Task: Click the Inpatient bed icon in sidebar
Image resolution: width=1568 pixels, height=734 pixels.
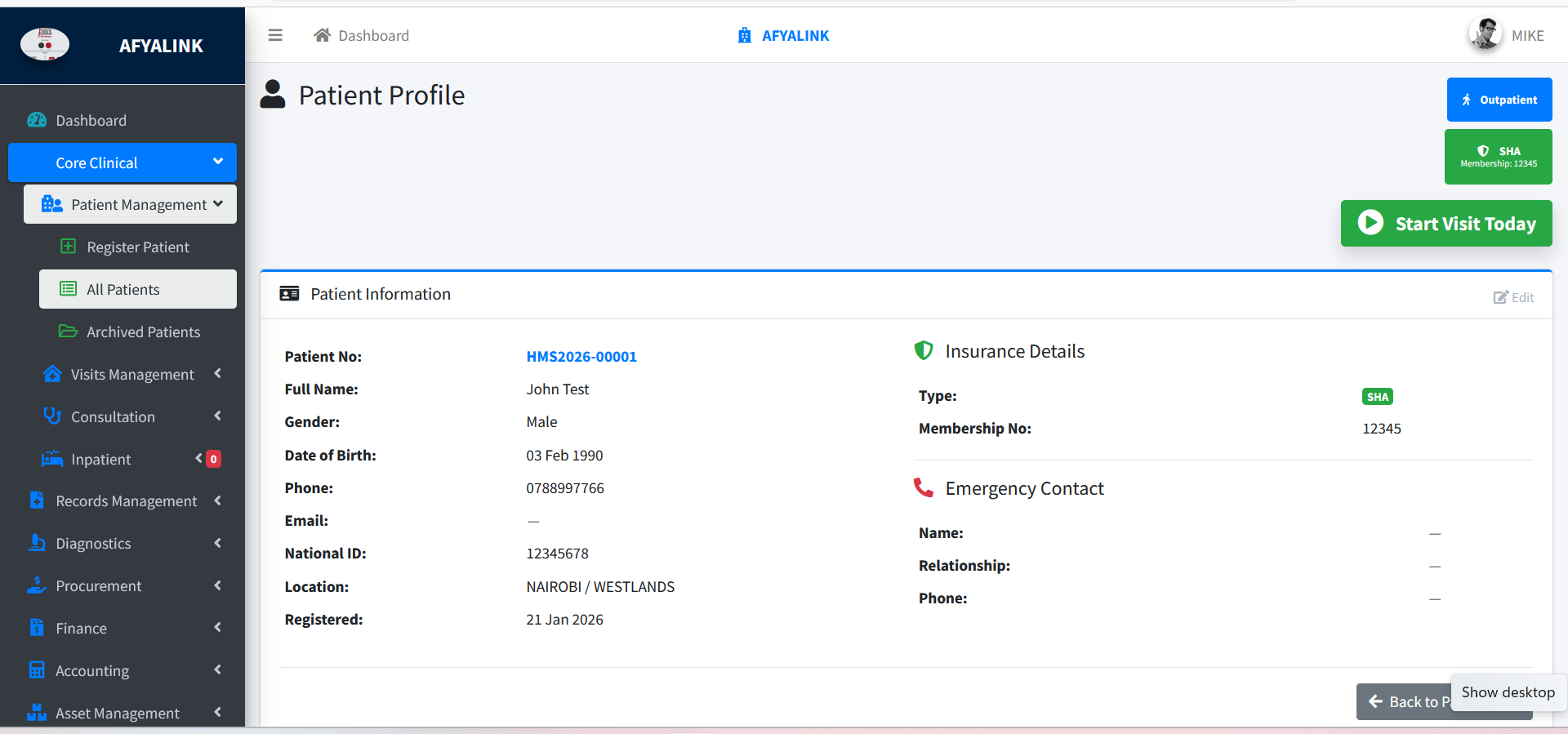Action: (x=52, y=459)
